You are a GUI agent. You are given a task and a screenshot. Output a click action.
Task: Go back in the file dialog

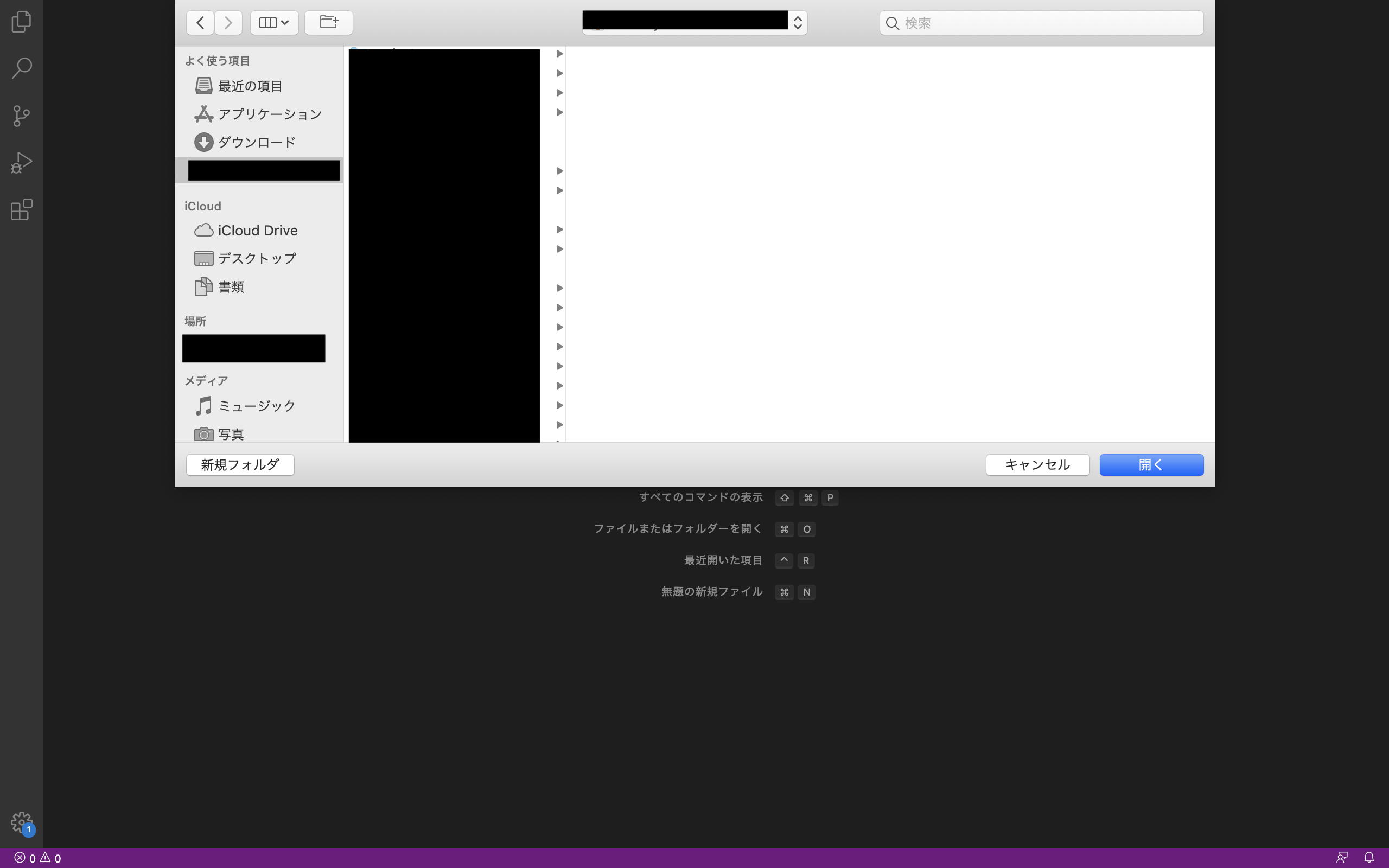click(x=200, y=22)
